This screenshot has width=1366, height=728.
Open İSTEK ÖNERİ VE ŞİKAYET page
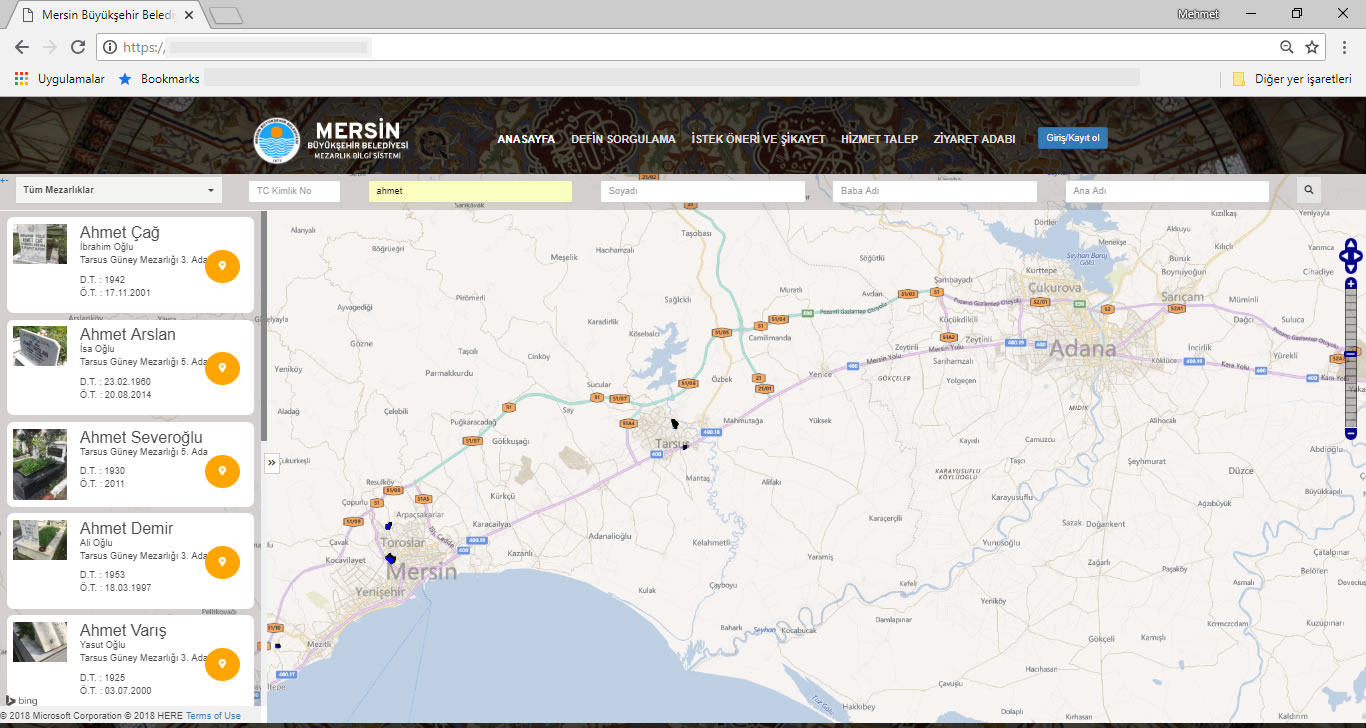(x=758, y=139)
